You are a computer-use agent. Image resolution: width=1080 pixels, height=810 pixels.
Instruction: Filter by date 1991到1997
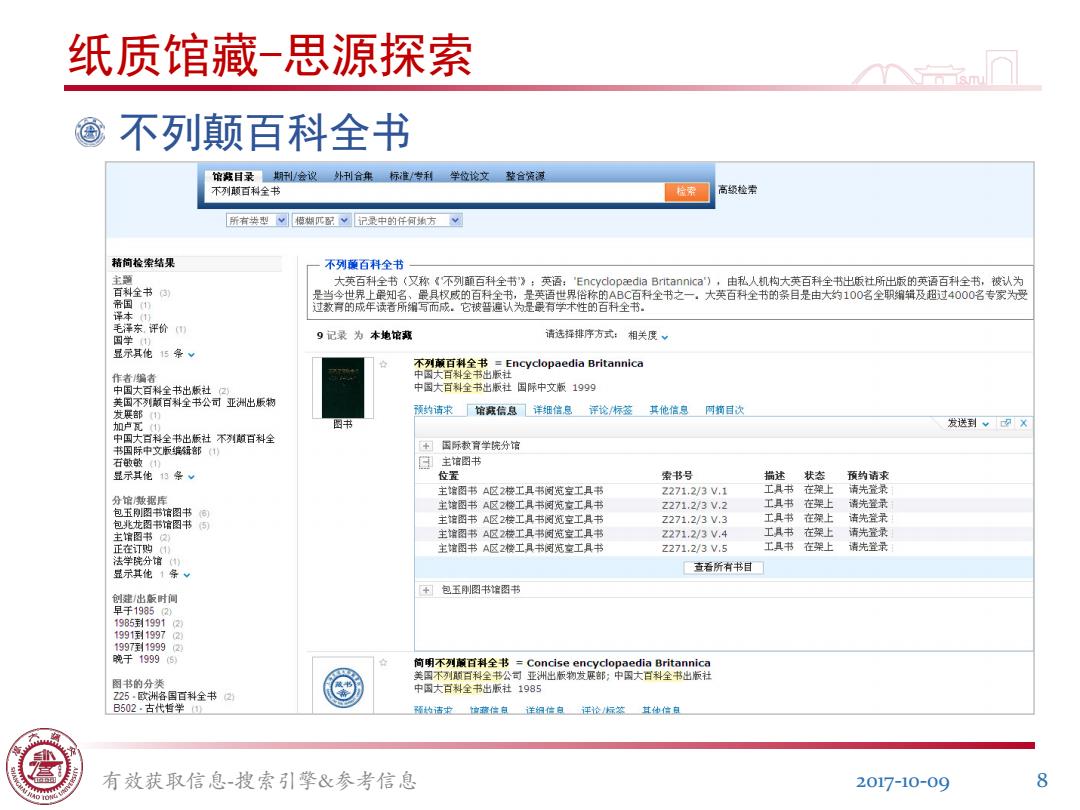148,636
